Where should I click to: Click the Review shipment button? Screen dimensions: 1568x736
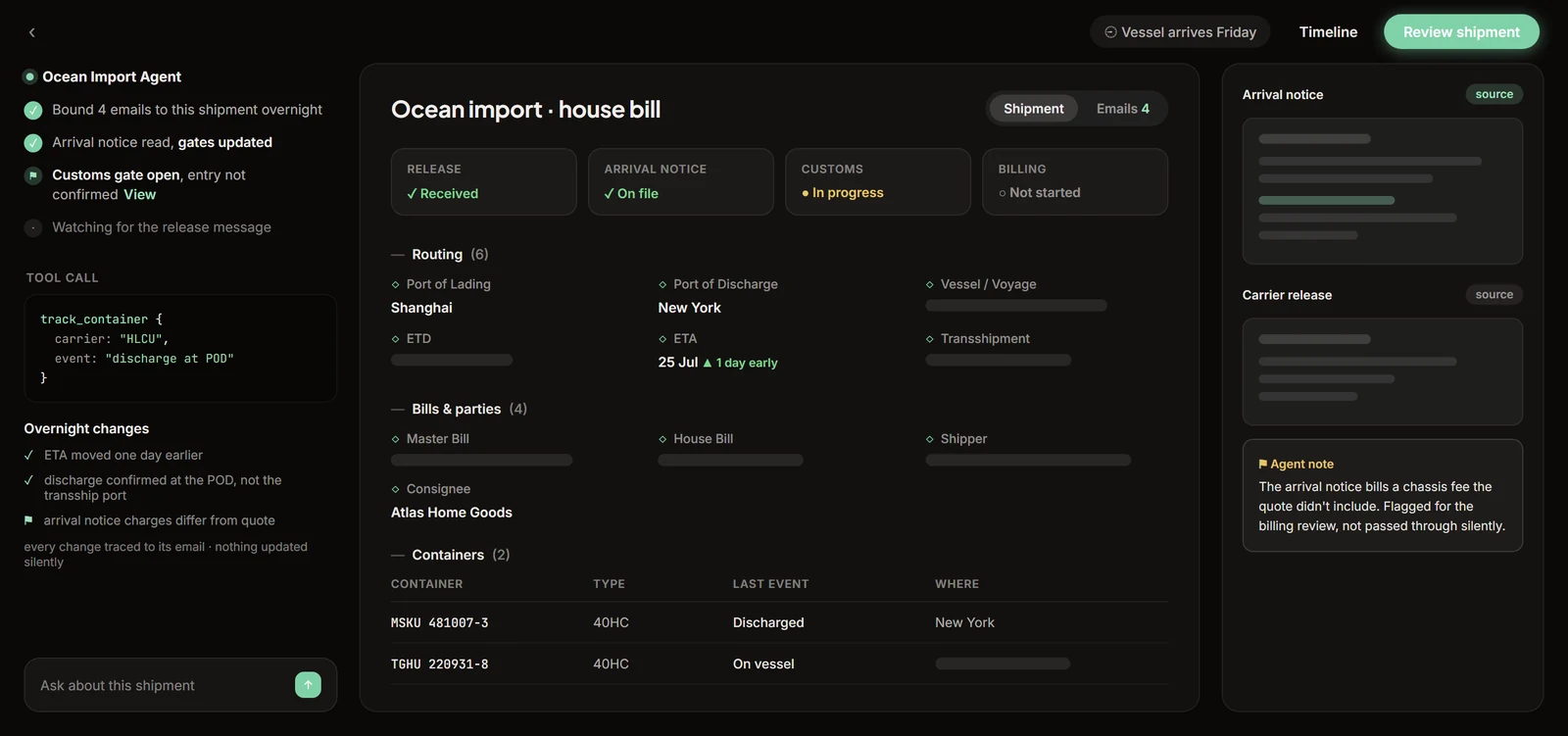(x=1461, y=32)
